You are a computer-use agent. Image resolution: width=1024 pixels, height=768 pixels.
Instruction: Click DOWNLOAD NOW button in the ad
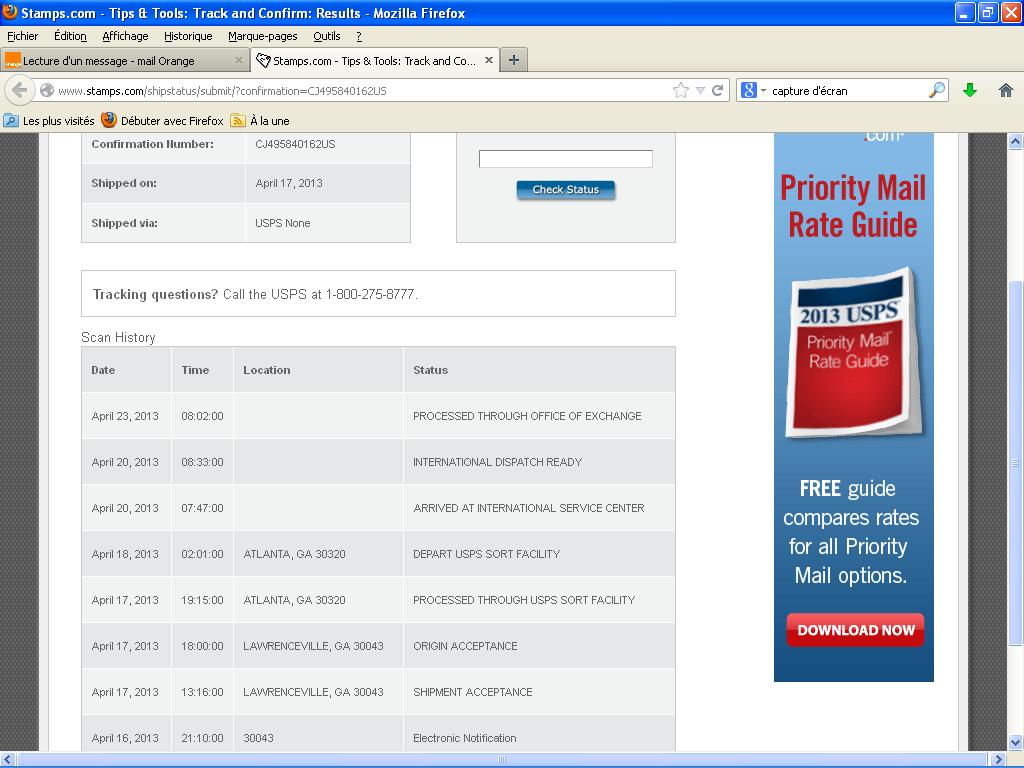point(855,630)
